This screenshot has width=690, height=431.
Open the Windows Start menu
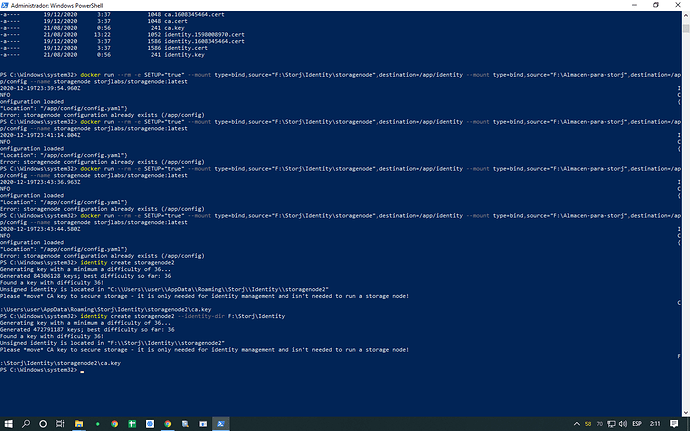pos(8,423)
